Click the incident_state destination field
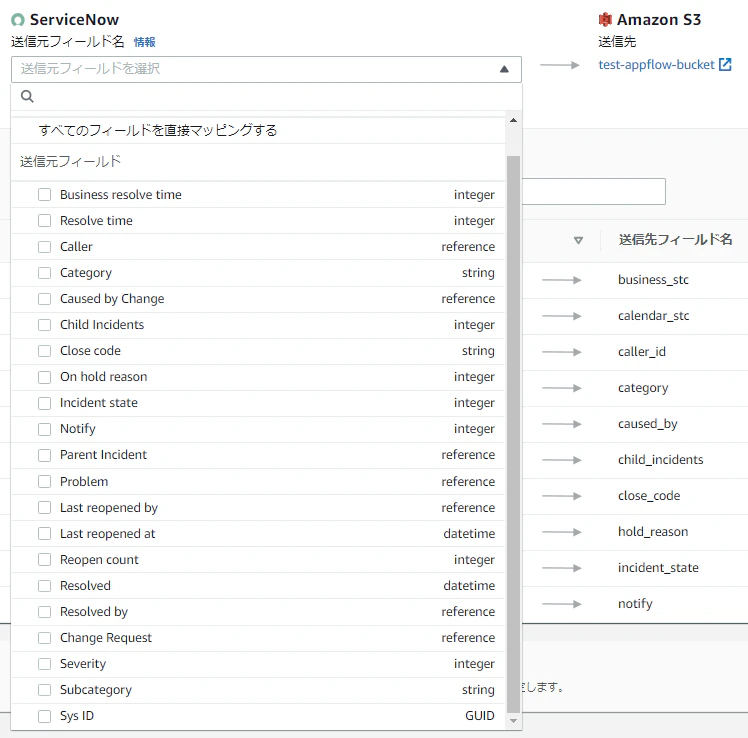 (658, 568)
